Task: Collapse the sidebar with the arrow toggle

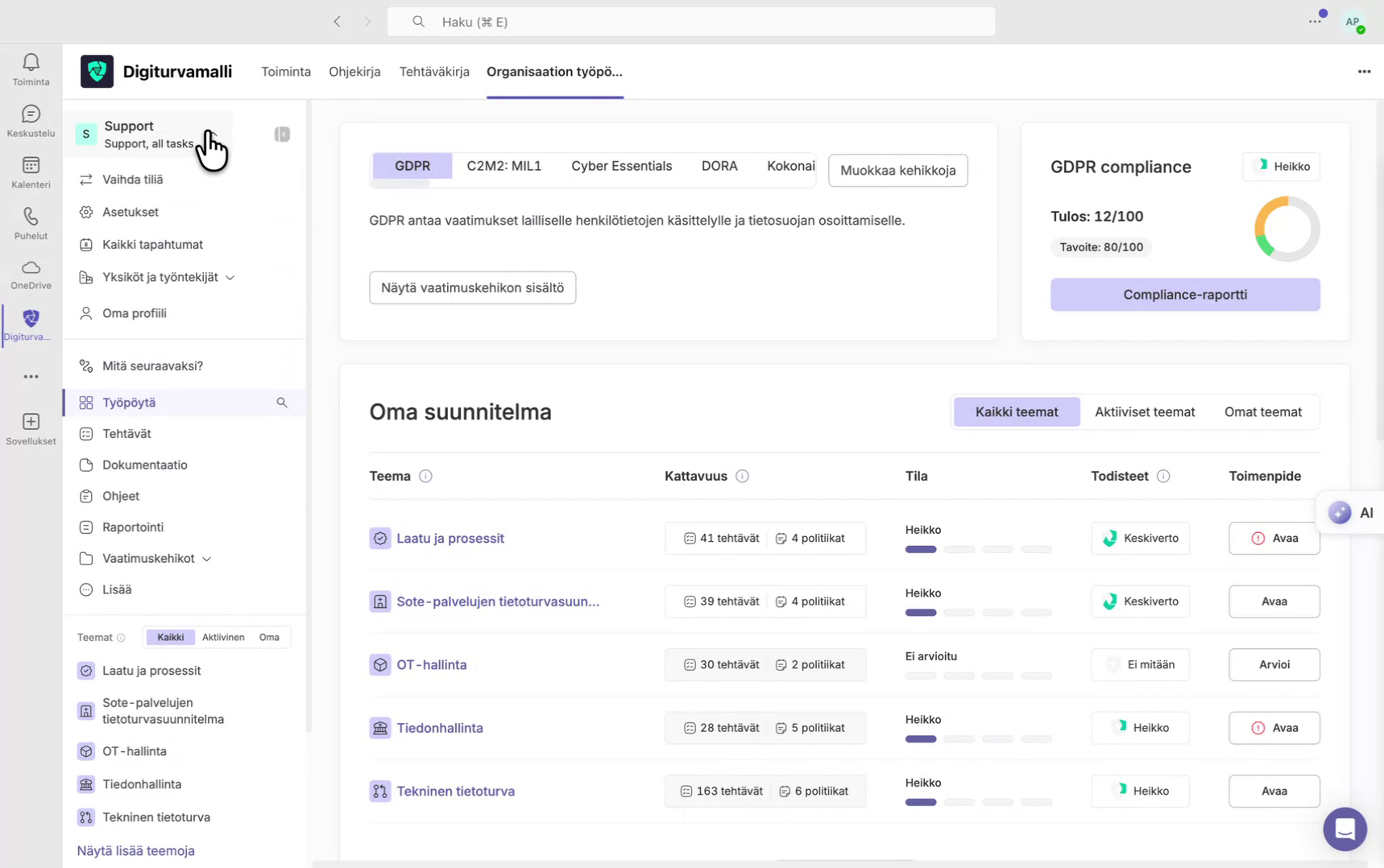Action: click(x=281, y=134)
